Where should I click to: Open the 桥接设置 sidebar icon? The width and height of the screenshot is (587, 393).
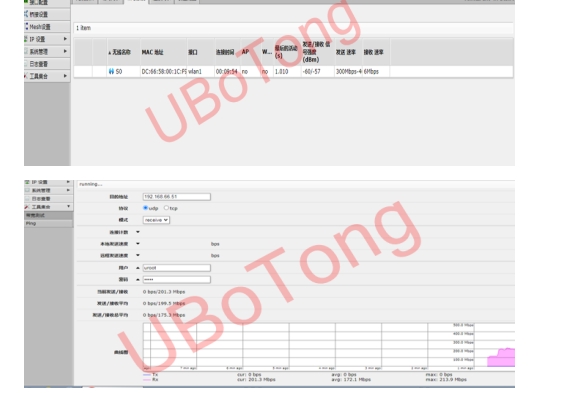(26, 14)
